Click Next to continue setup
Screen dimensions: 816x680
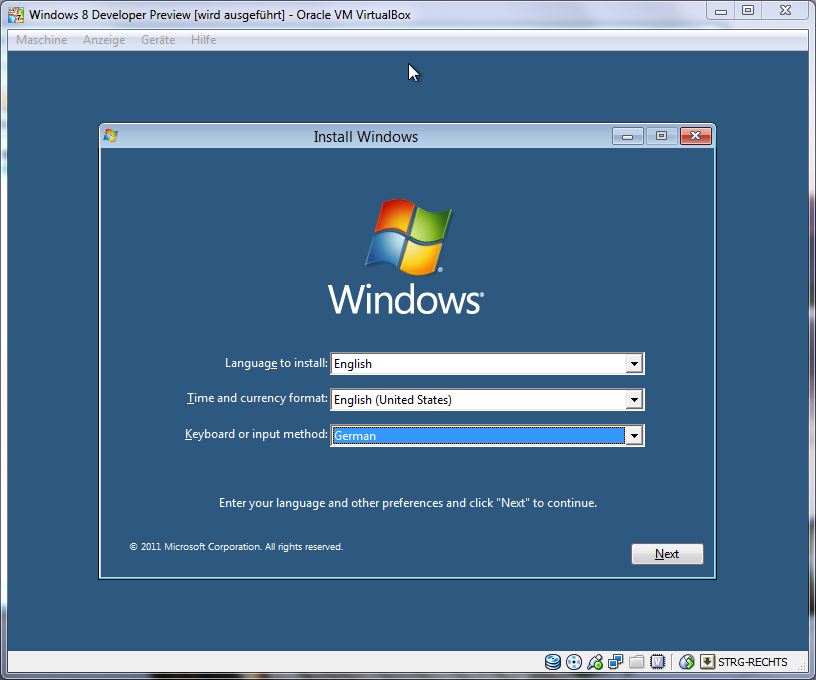pos(667,554)
